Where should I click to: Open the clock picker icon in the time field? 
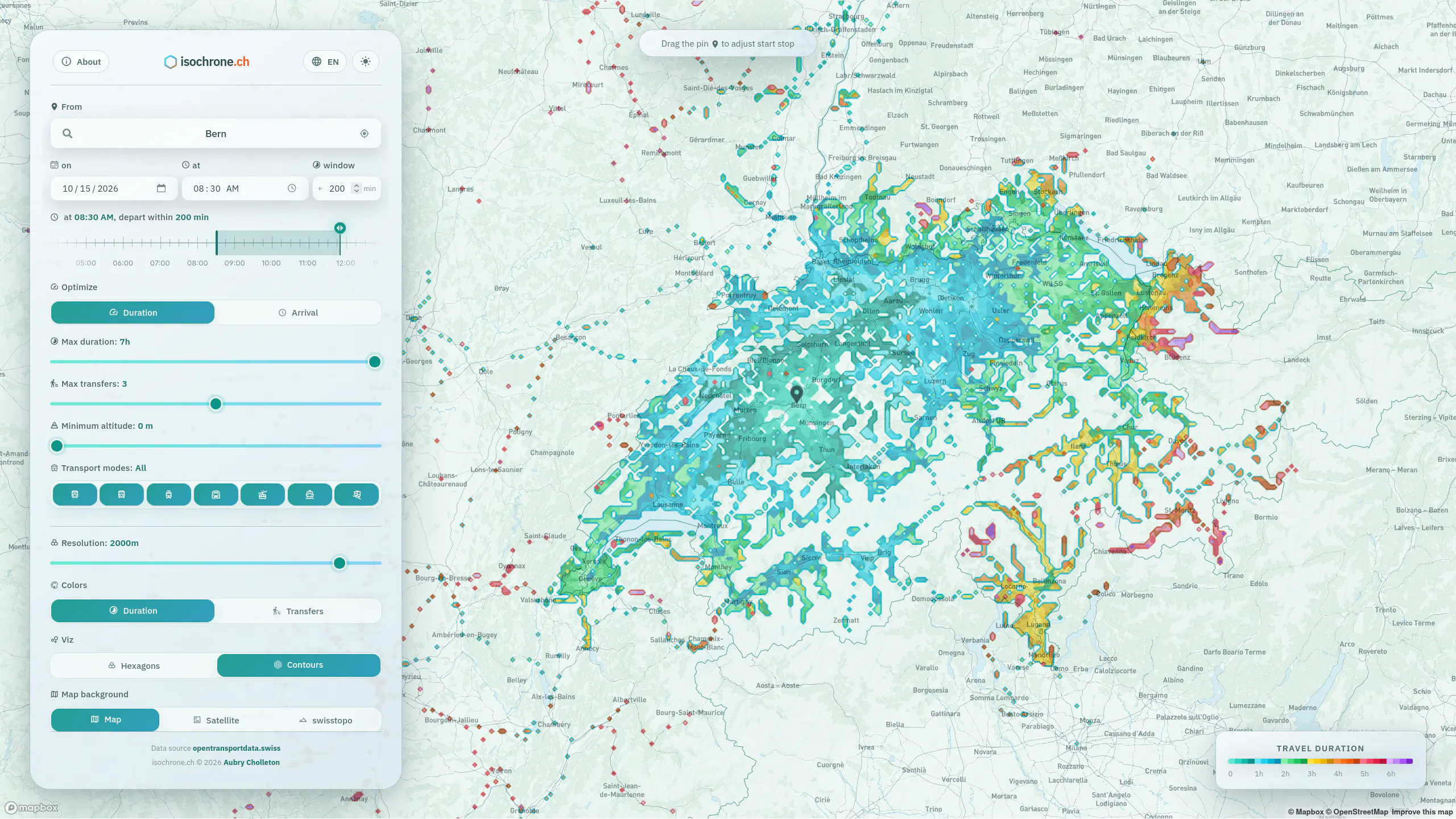292,188
